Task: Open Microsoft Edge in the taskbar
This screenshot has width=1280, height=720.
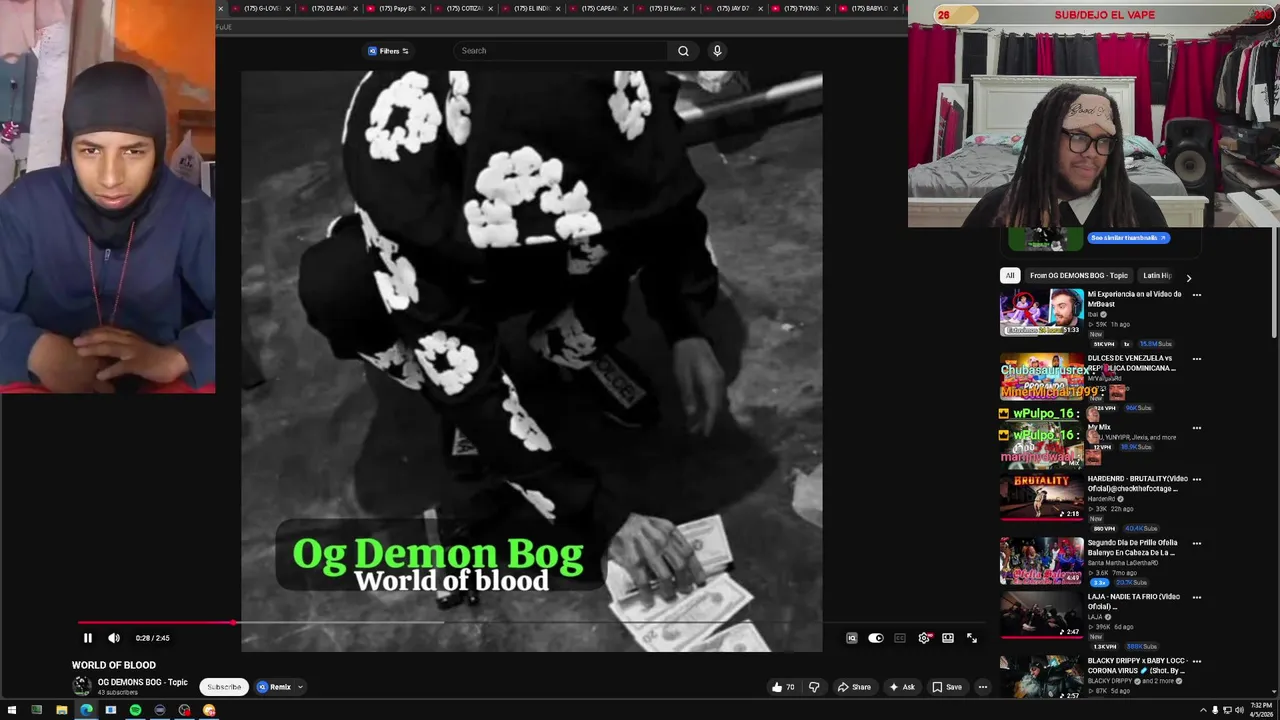Action: tap(86, 710)
